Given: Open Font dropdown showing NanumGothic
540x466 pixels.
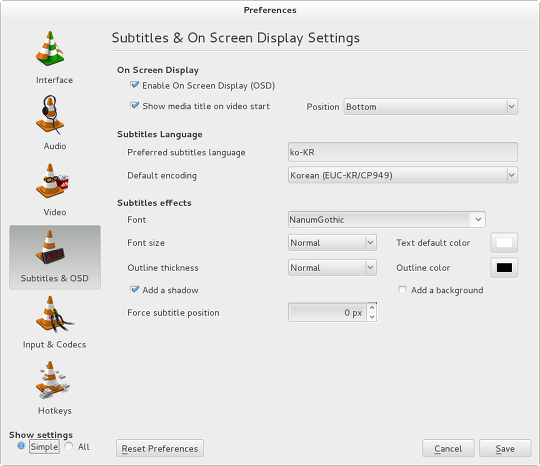Looking at the screenshot, I should pyautogui.click(x=387, y=219).
